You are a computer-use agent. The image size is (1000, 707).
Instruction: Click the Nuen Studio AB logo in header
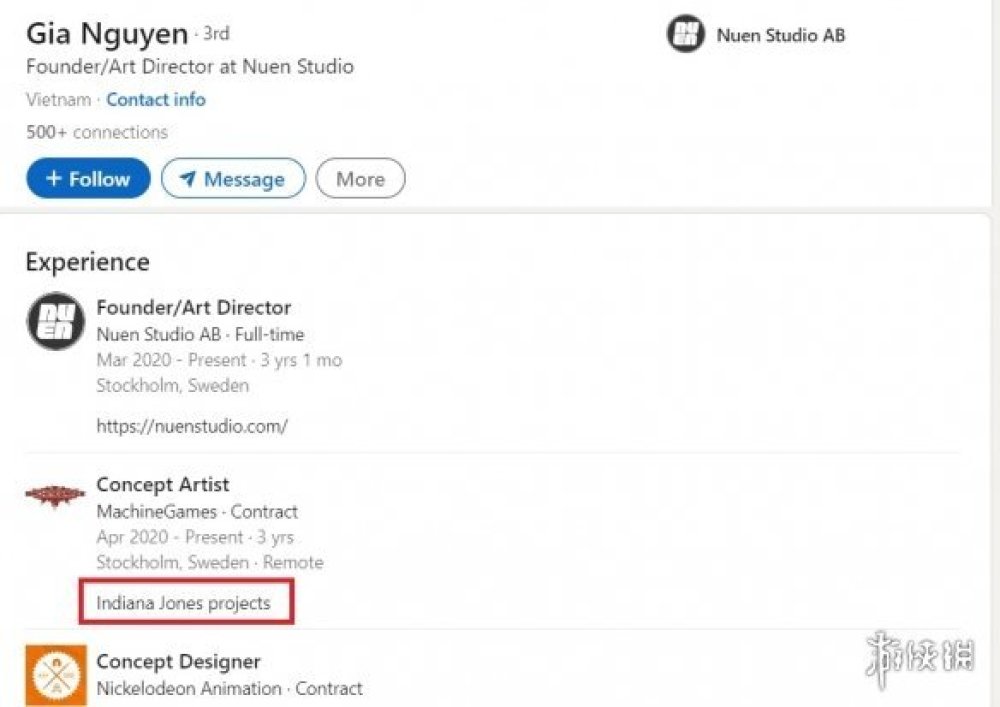pos(686,35)
